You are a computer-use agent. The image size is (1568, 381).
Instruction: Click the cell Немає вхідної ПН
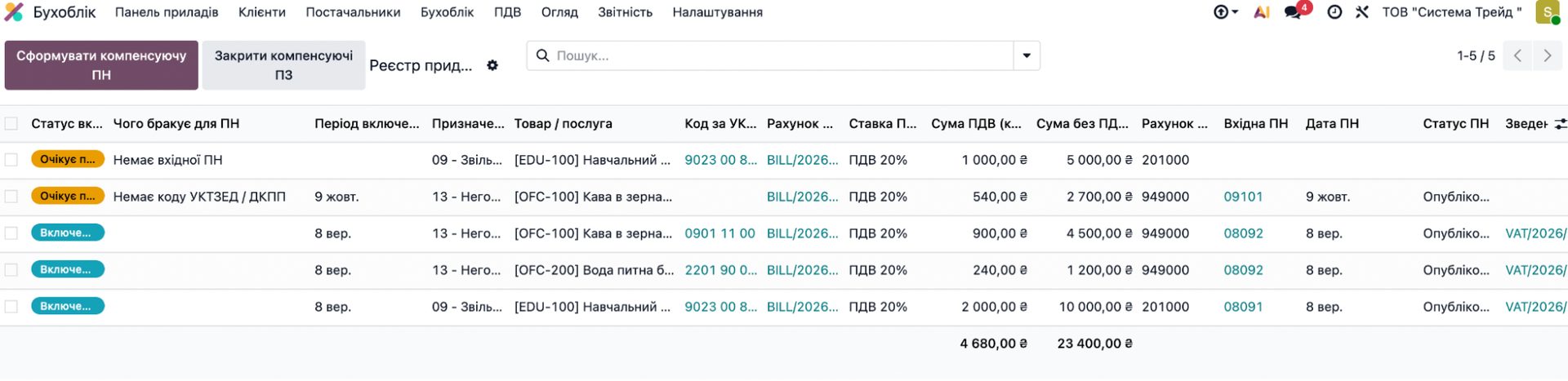(x=167, y=160)
